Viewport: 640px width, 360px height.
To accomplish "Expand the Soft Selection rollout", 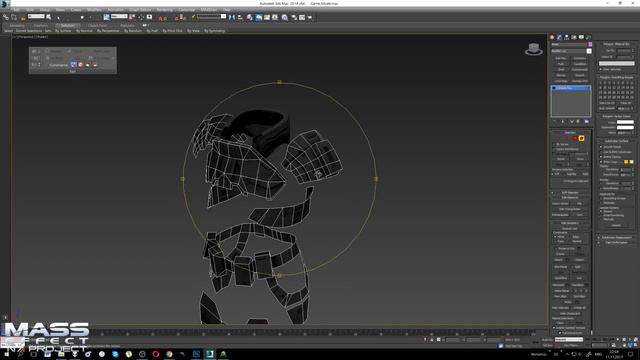I will 570,193.
